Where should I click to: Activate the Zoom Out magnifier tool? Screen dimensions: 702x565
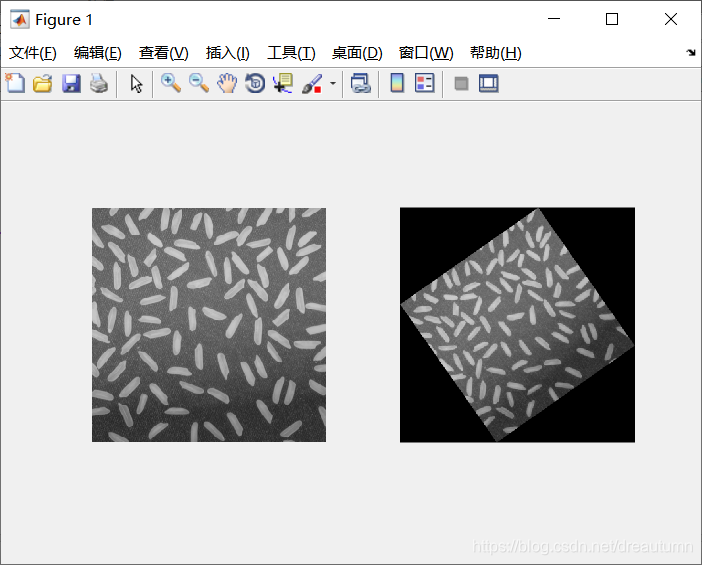199,84
